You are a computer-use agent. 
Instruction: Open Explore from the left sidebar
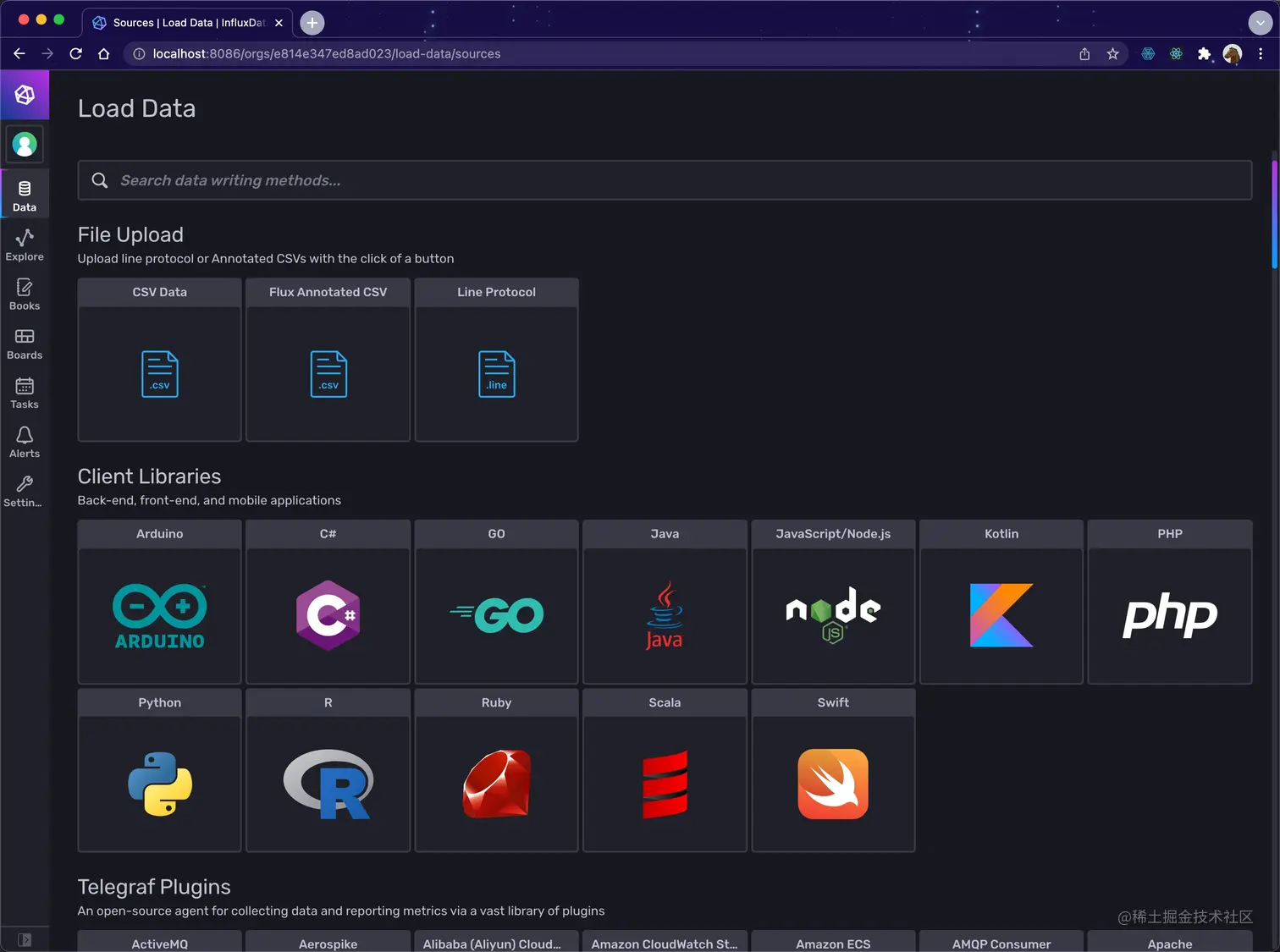pyautogui.click(x=24, y=245)
